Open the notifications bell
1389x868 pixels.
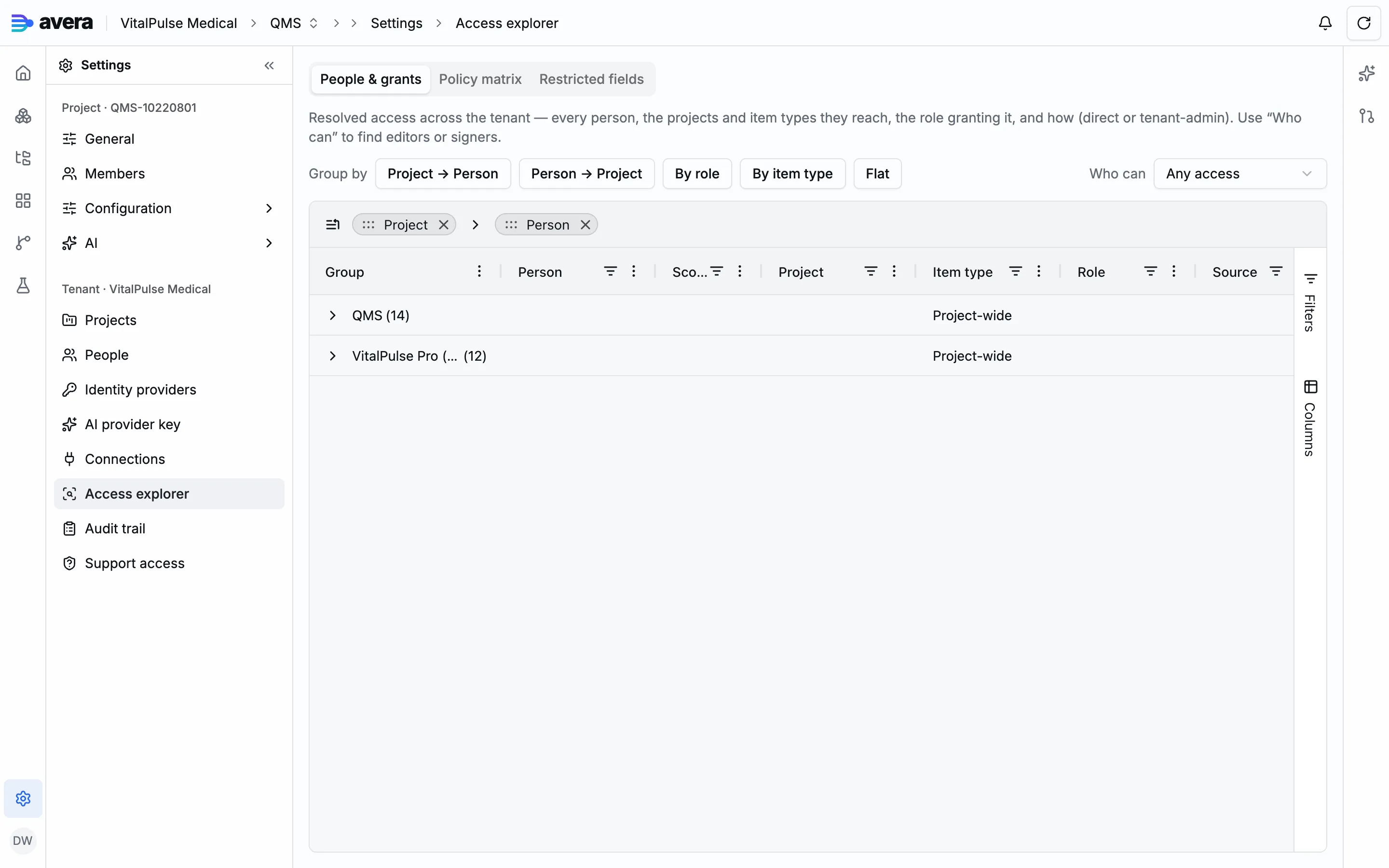(1325, 23)
